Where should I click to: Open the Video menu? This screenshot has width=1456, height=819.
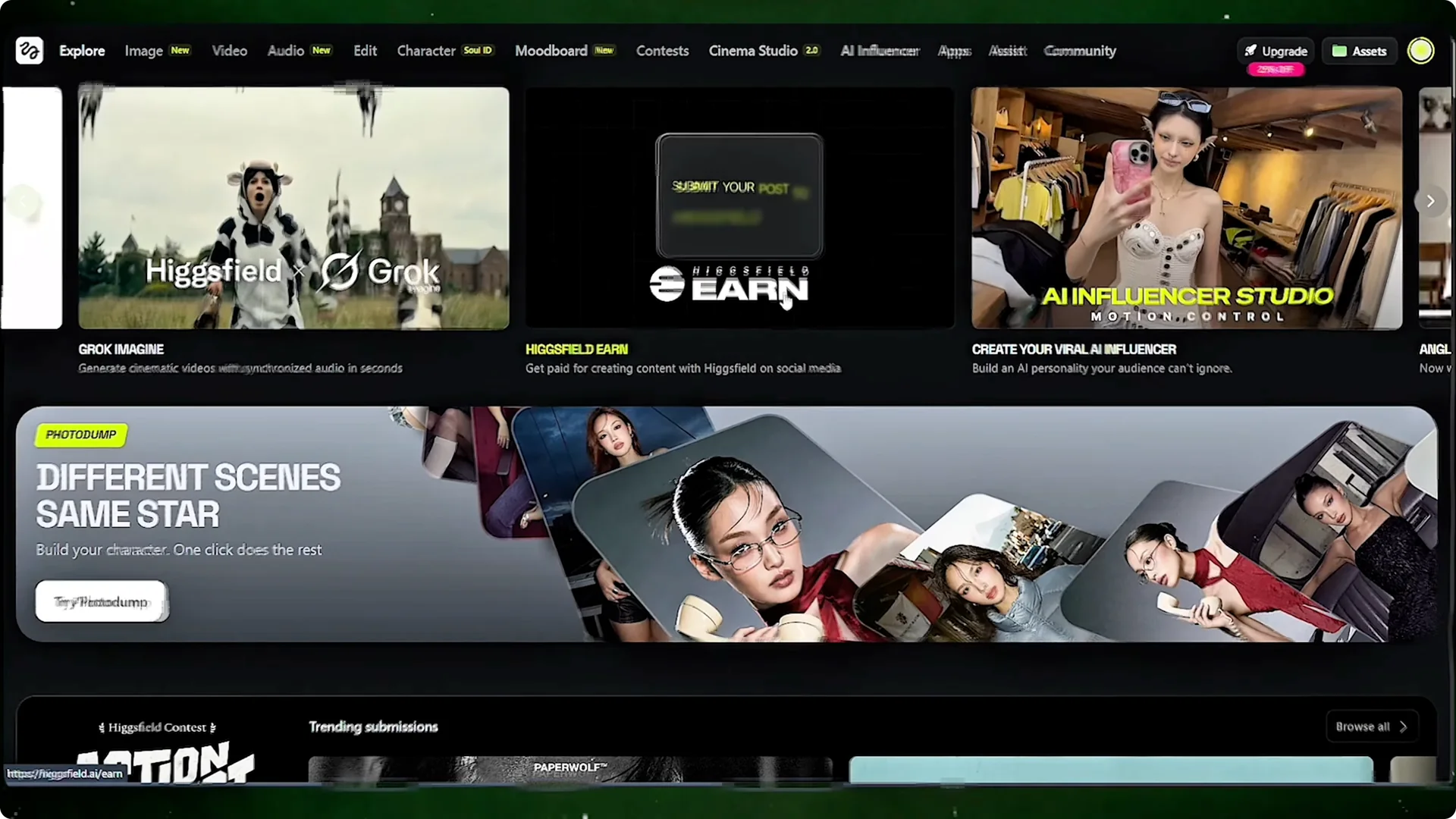click(229, 51)
